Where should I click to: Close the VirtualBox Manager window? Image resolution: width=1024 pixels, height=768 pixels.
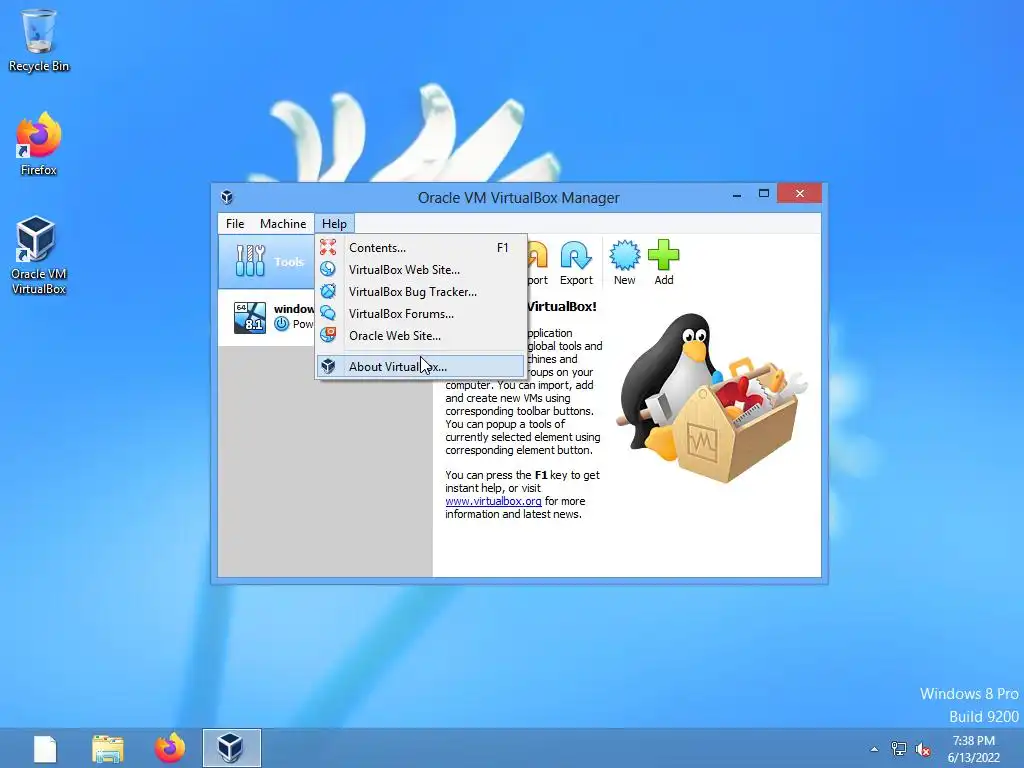[x=799, y=194]
